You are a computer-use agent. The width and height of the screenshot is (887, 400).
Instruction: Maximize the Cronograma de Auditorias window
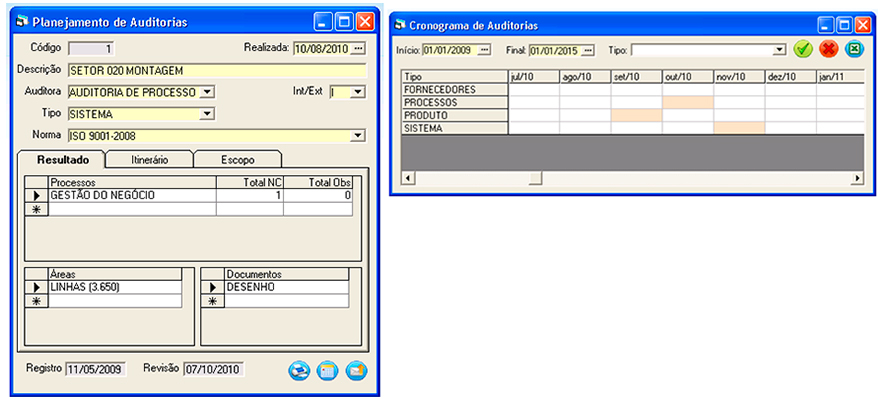845,25
